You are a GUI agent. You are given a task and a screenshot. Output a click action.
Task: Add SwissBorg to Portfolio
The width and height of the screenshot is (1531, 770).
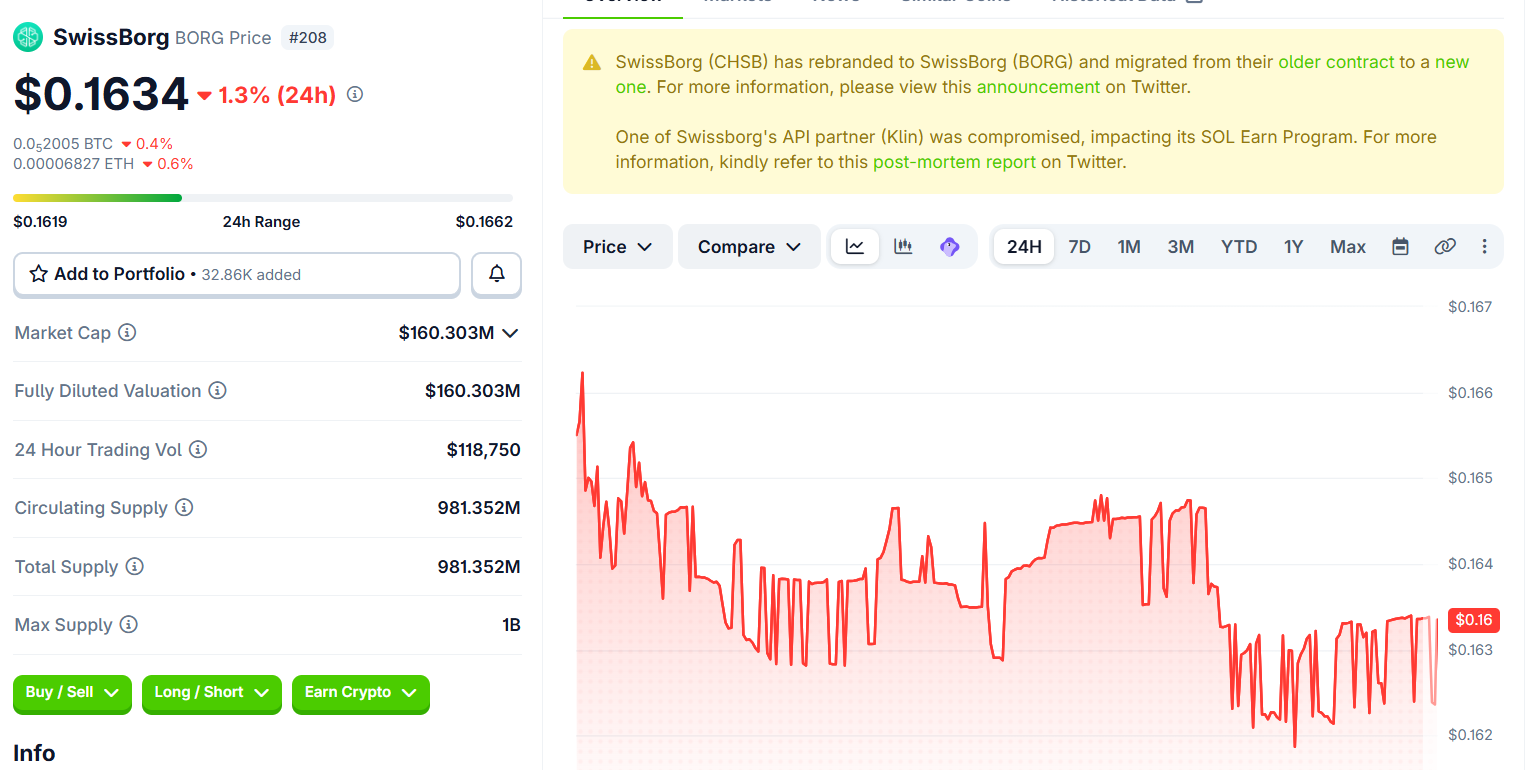[237, 274]
